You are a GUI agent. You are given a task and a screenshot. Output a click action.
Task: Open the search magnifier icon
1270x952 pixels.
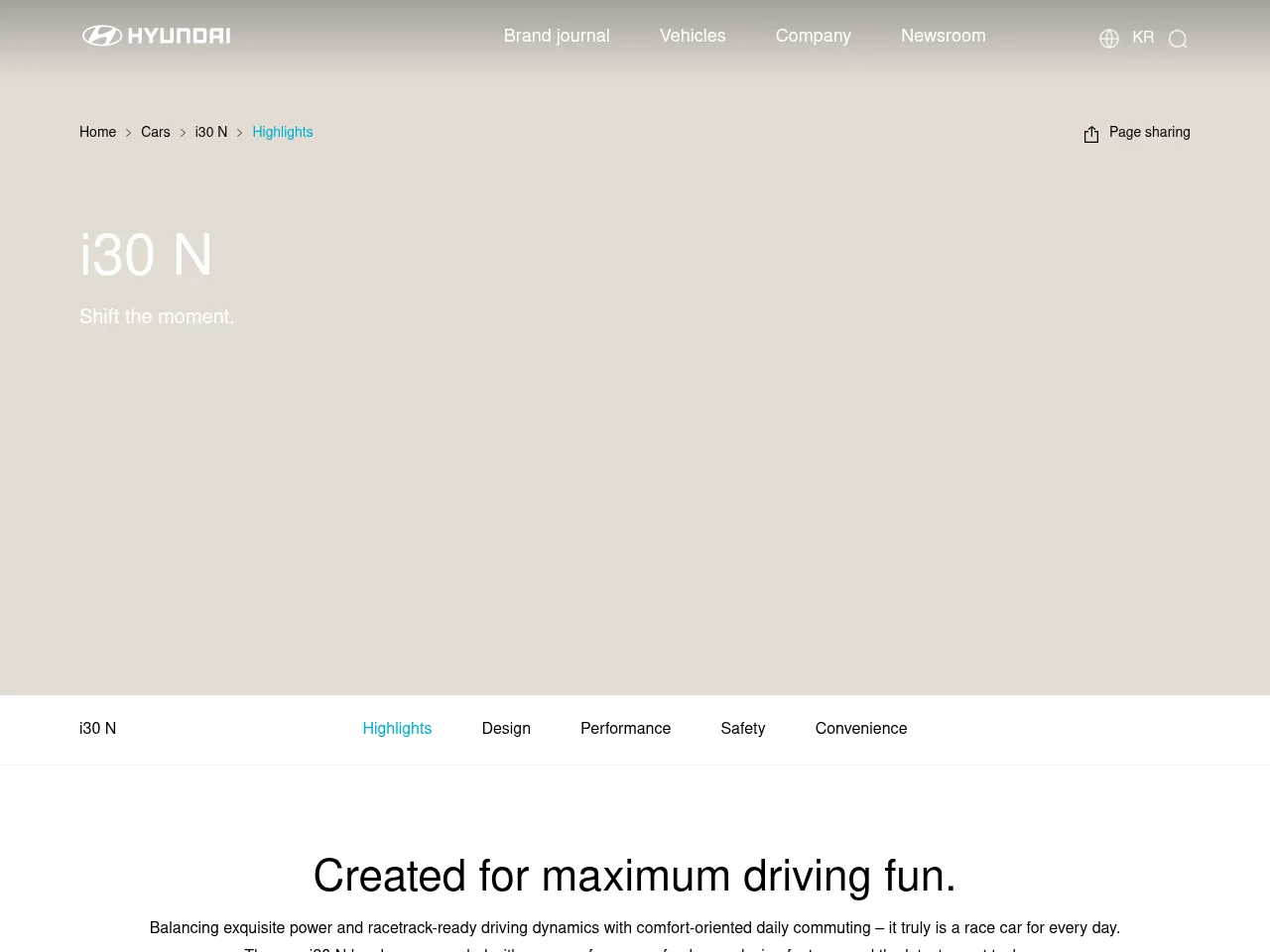tap(1178, 39)
